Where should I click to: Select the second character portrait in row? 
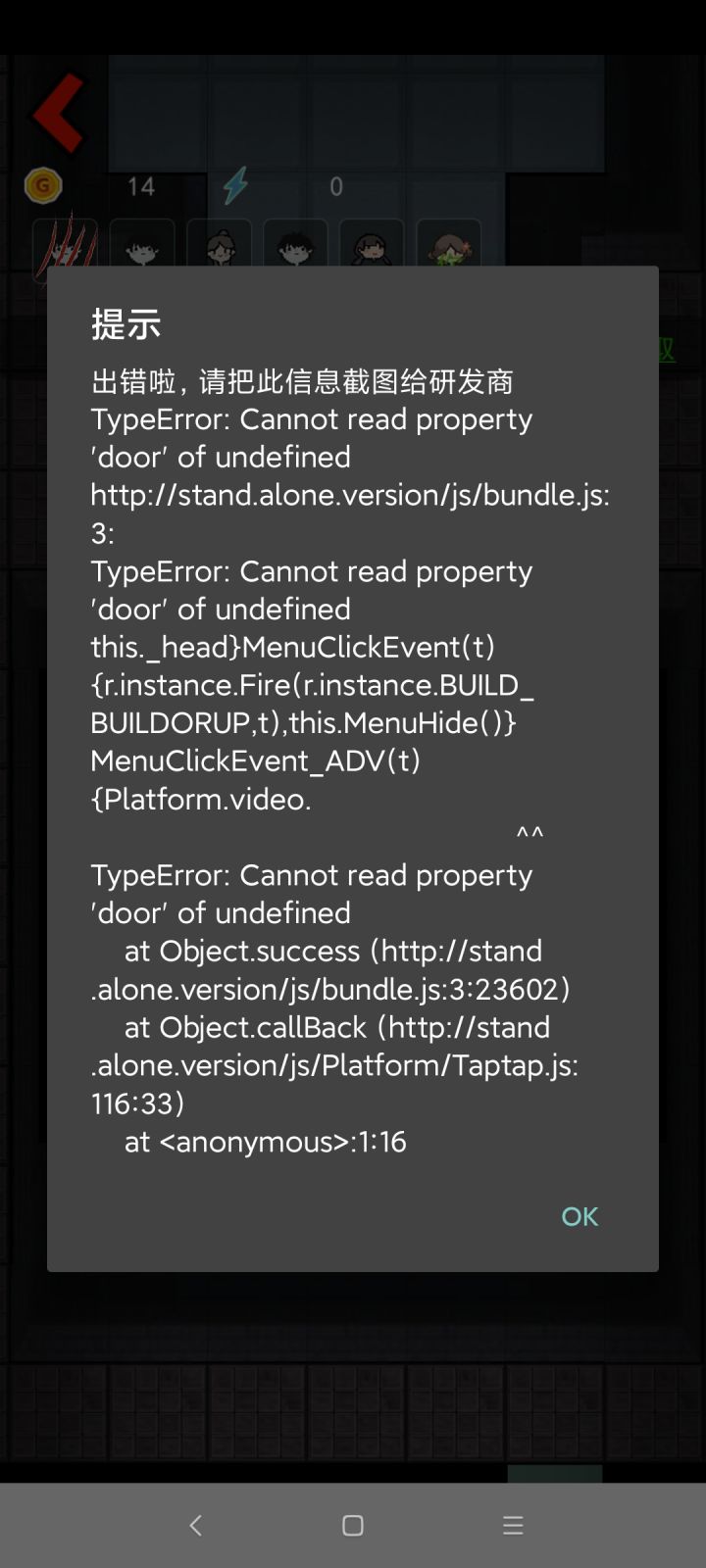click(142, 243)
